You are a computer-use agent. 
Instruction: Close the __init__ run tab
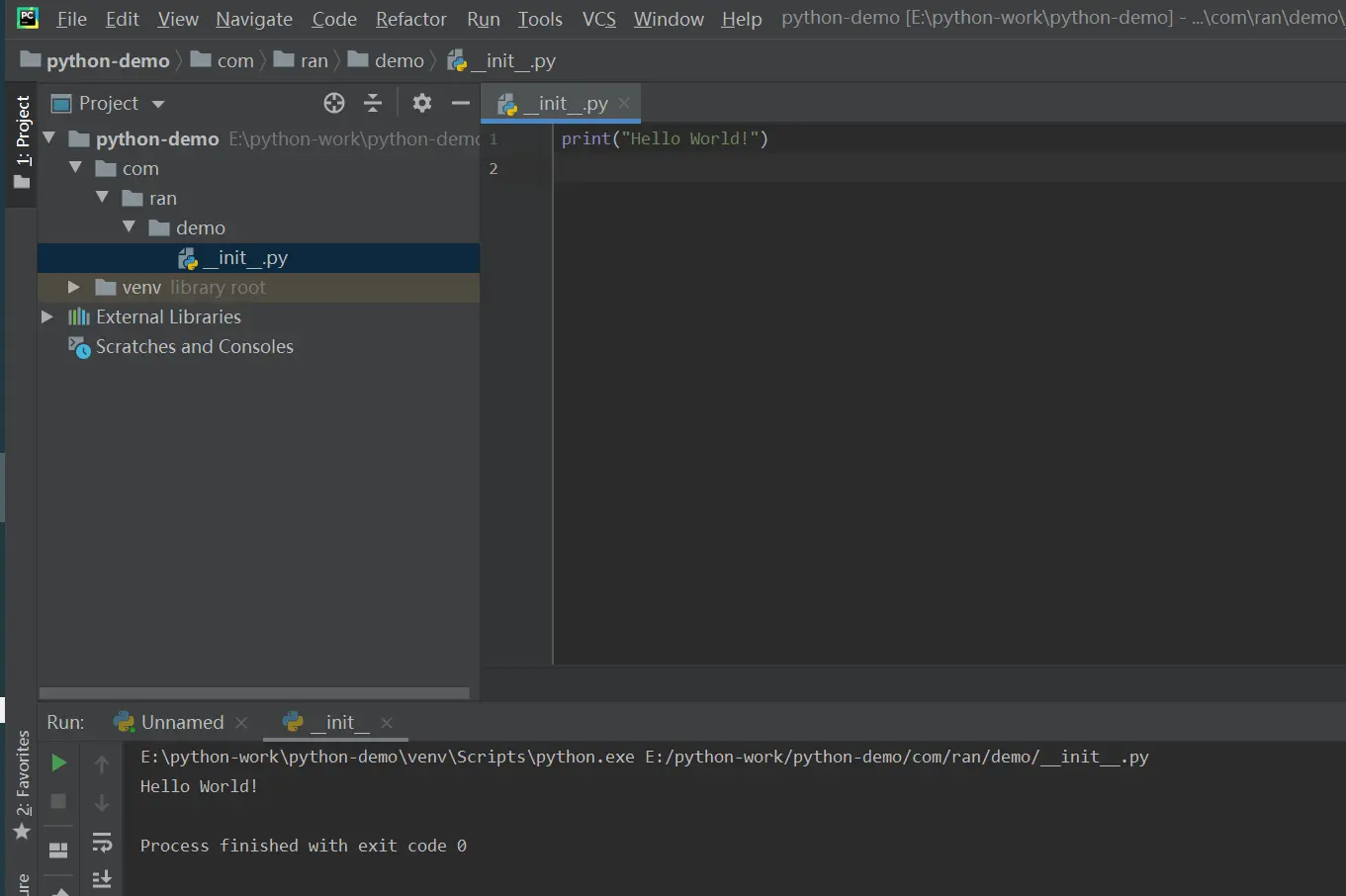[x=387, y=723]
